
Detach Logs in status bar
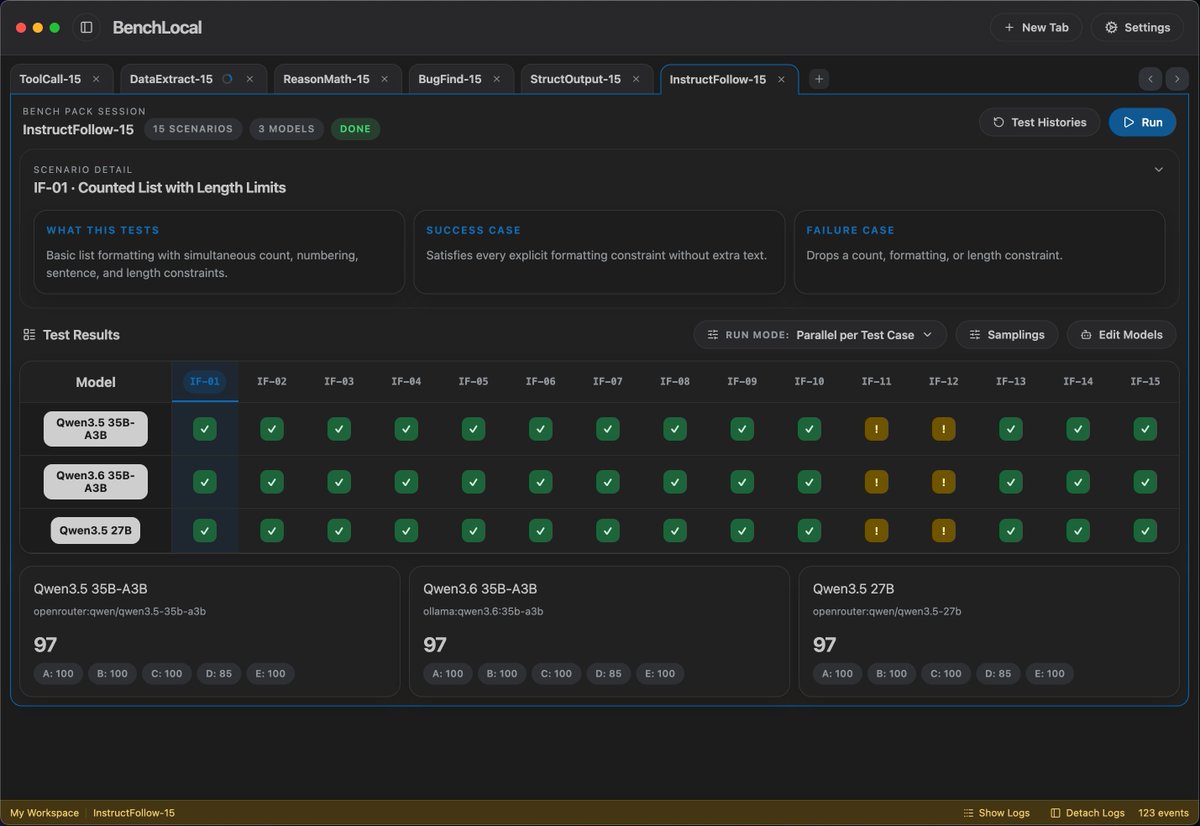tap(1087, 813)
